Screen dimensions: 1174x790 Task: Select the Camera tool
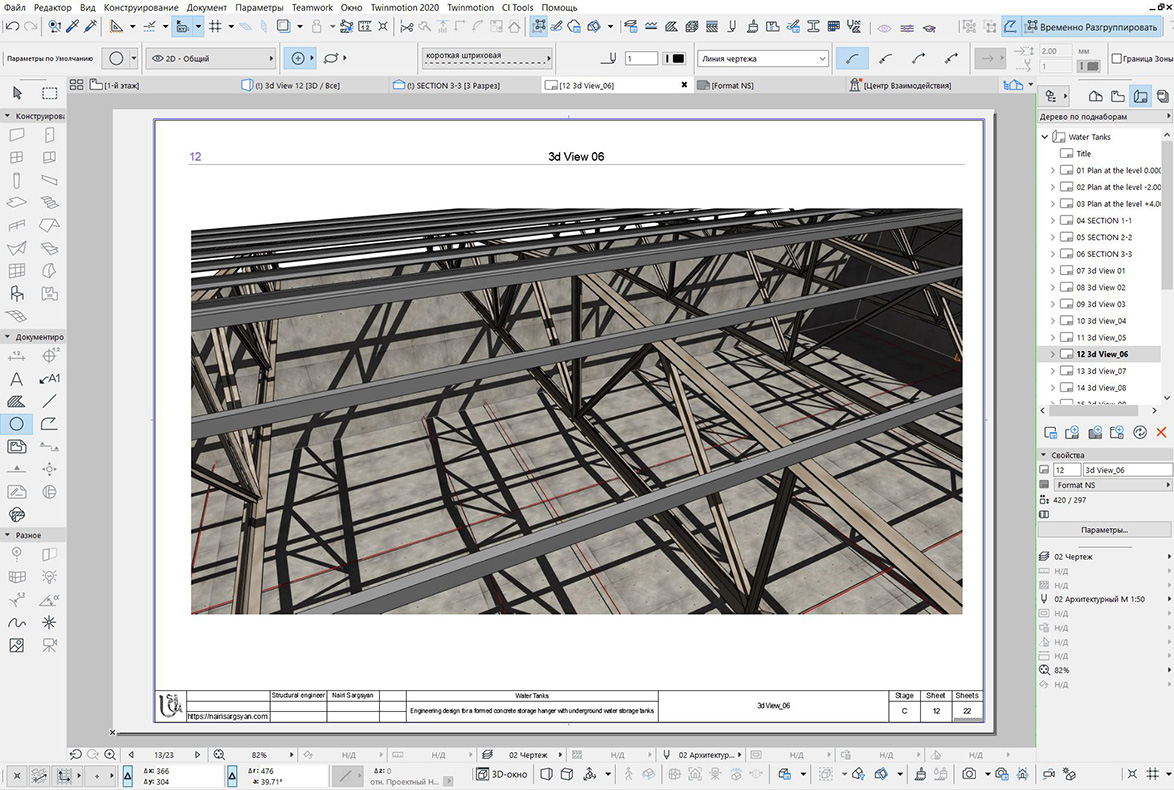tap(49, 645)
